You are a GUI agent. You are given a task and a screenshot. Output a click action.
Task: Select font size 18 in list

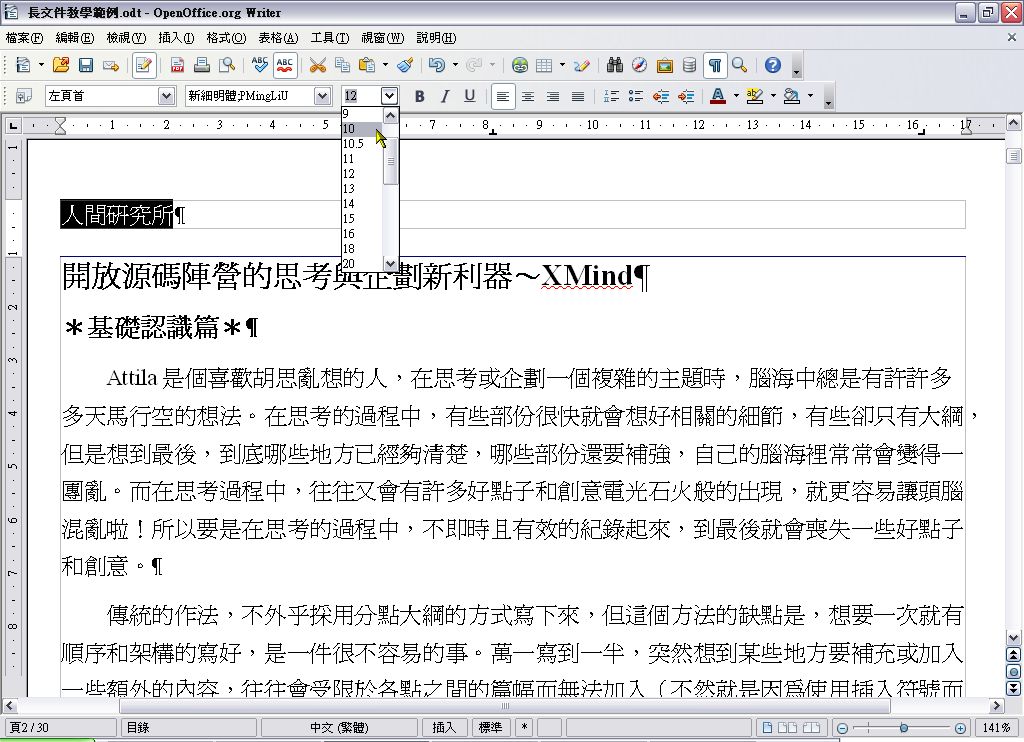(x=362, y=249)
